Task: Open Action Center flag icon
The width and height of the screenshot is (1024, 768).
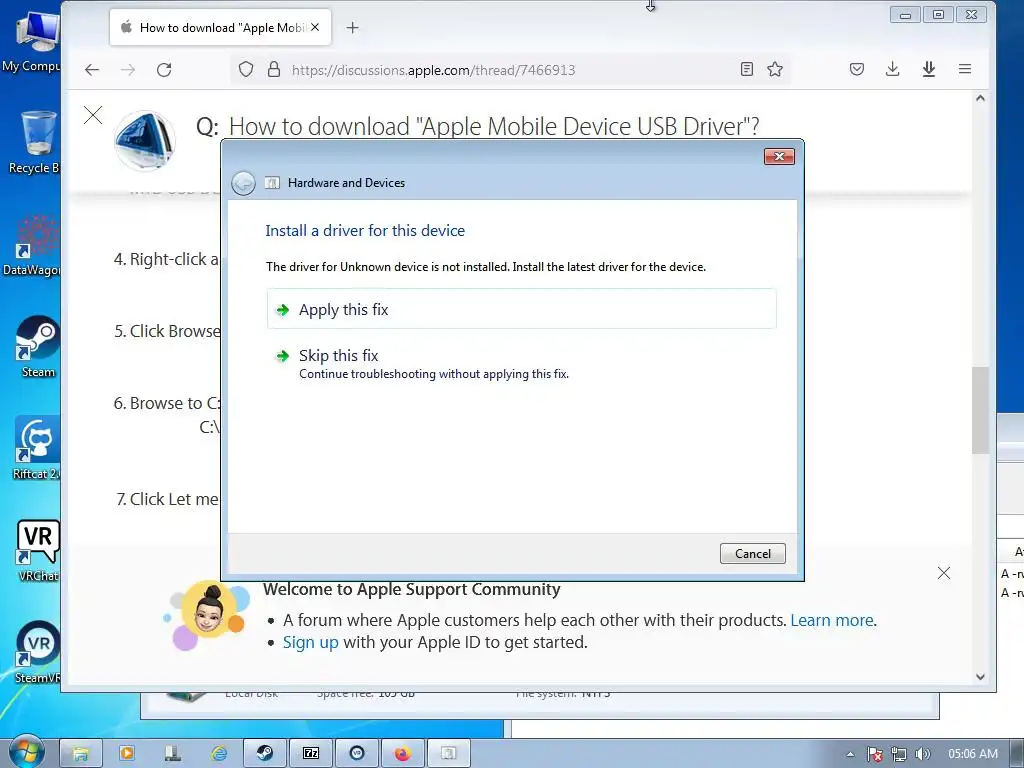Action: (x=874, y=754)
